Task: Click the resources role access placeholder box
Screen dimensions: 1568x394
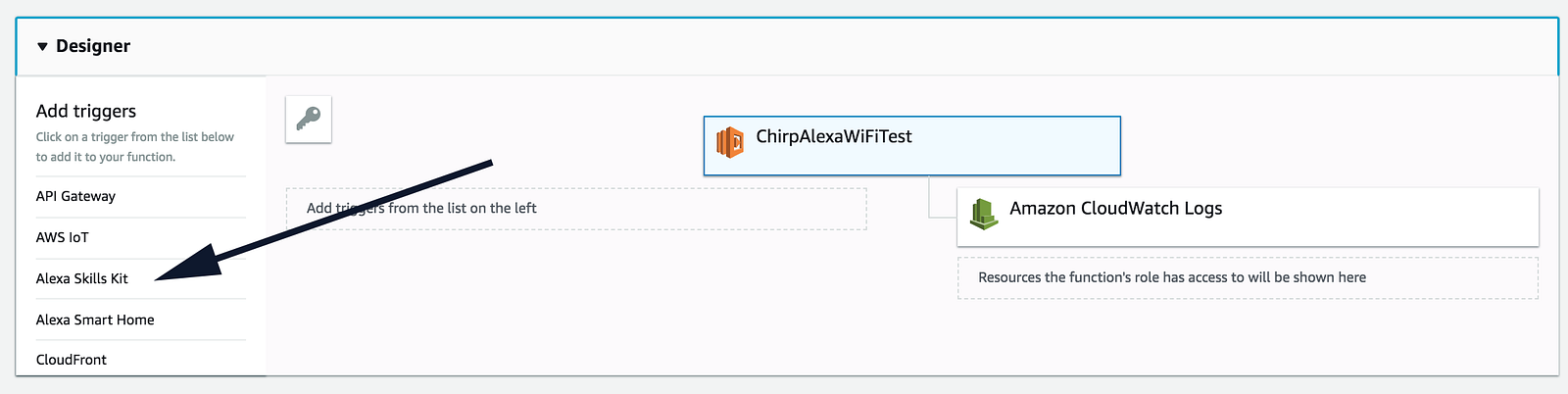Action: pyautogui.click(x=1247, y=277)
